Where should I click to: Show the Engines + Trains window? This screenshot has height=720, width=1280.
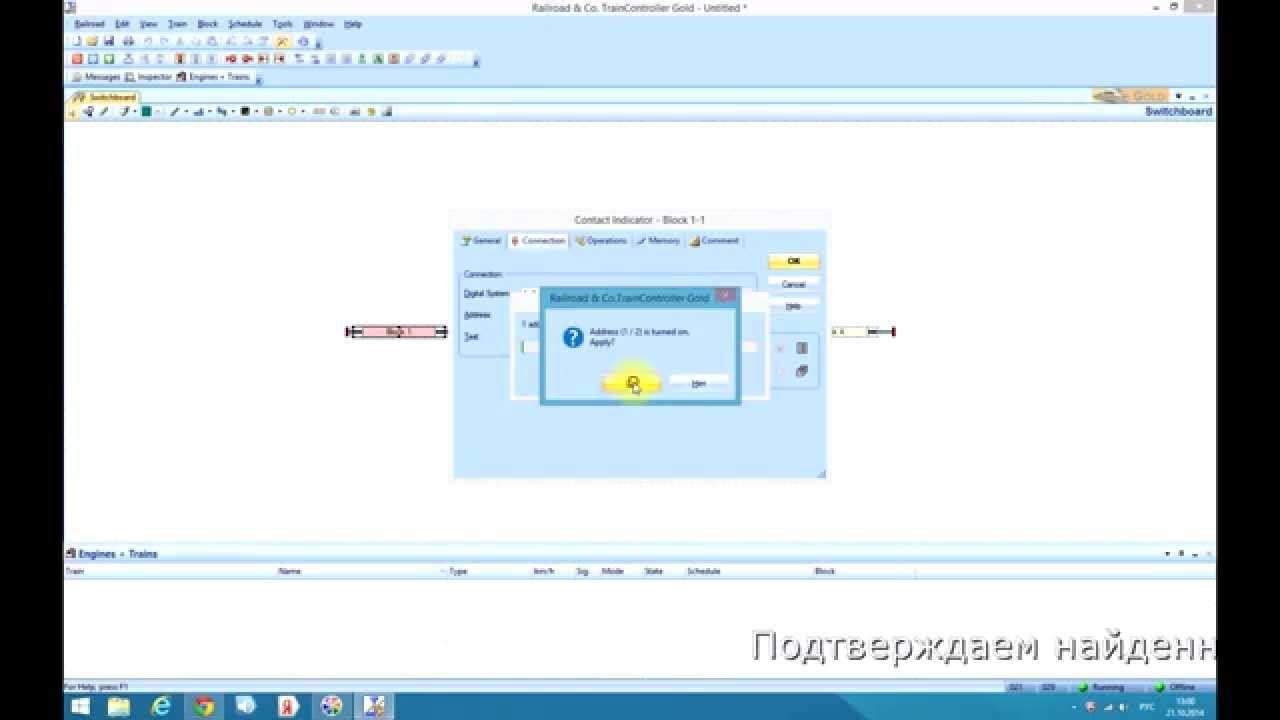point(213,77)
